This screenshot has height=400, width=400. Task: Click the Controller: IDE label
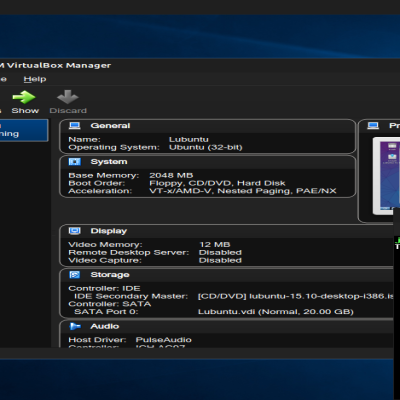tap(104, 288)
